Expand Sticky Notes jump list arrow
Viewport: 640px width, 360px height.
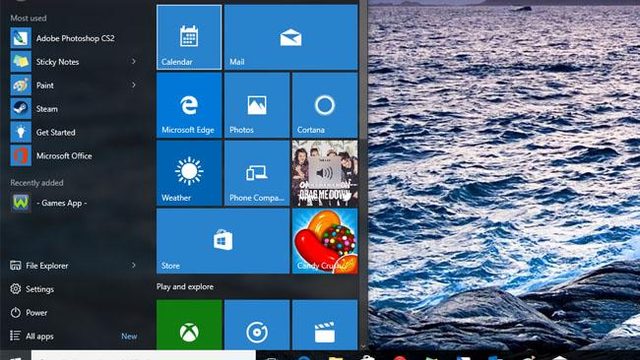(133, 62)
